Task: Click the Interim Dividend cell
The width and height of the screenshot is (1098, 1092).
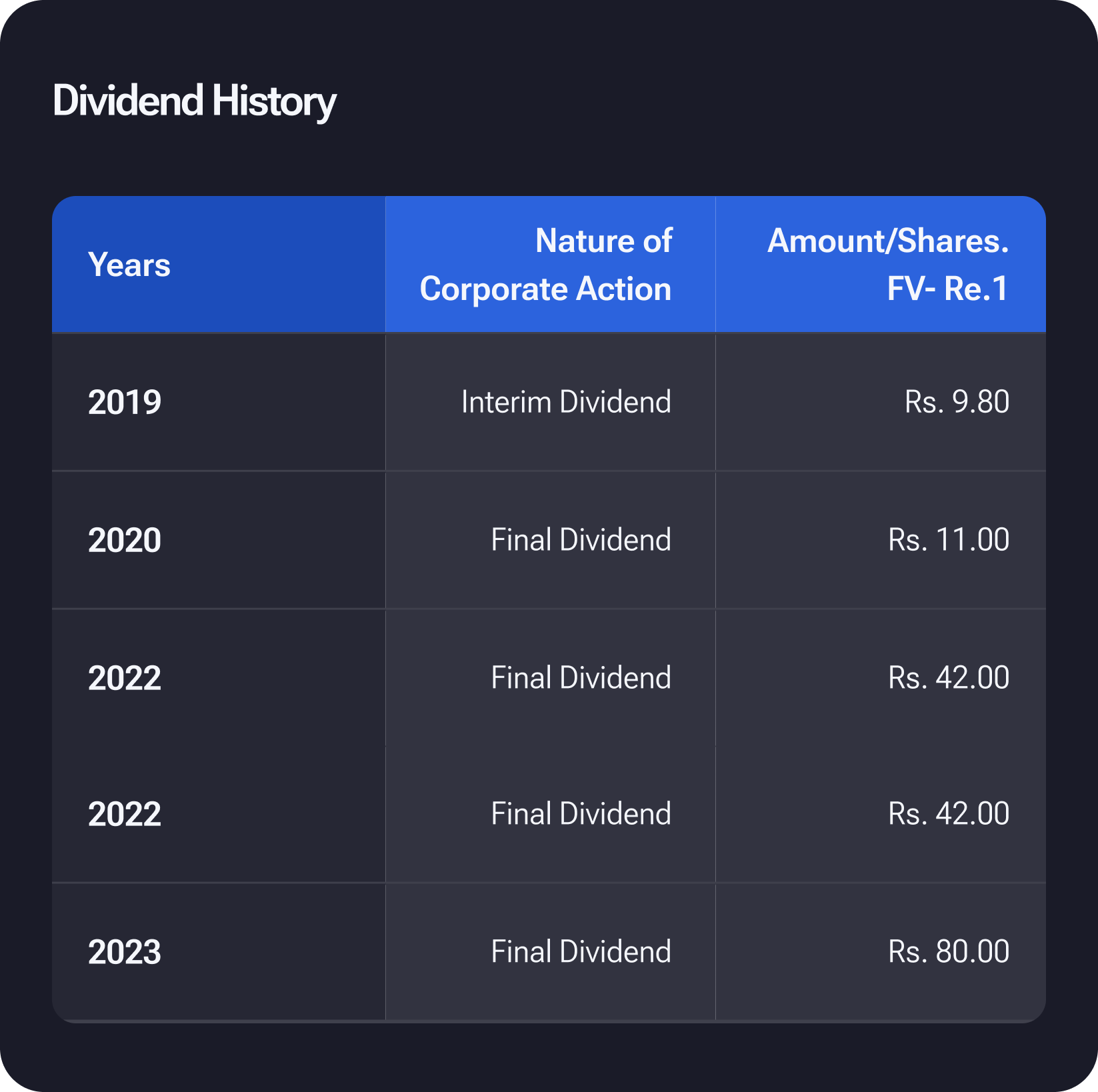Action: (566, 402)
